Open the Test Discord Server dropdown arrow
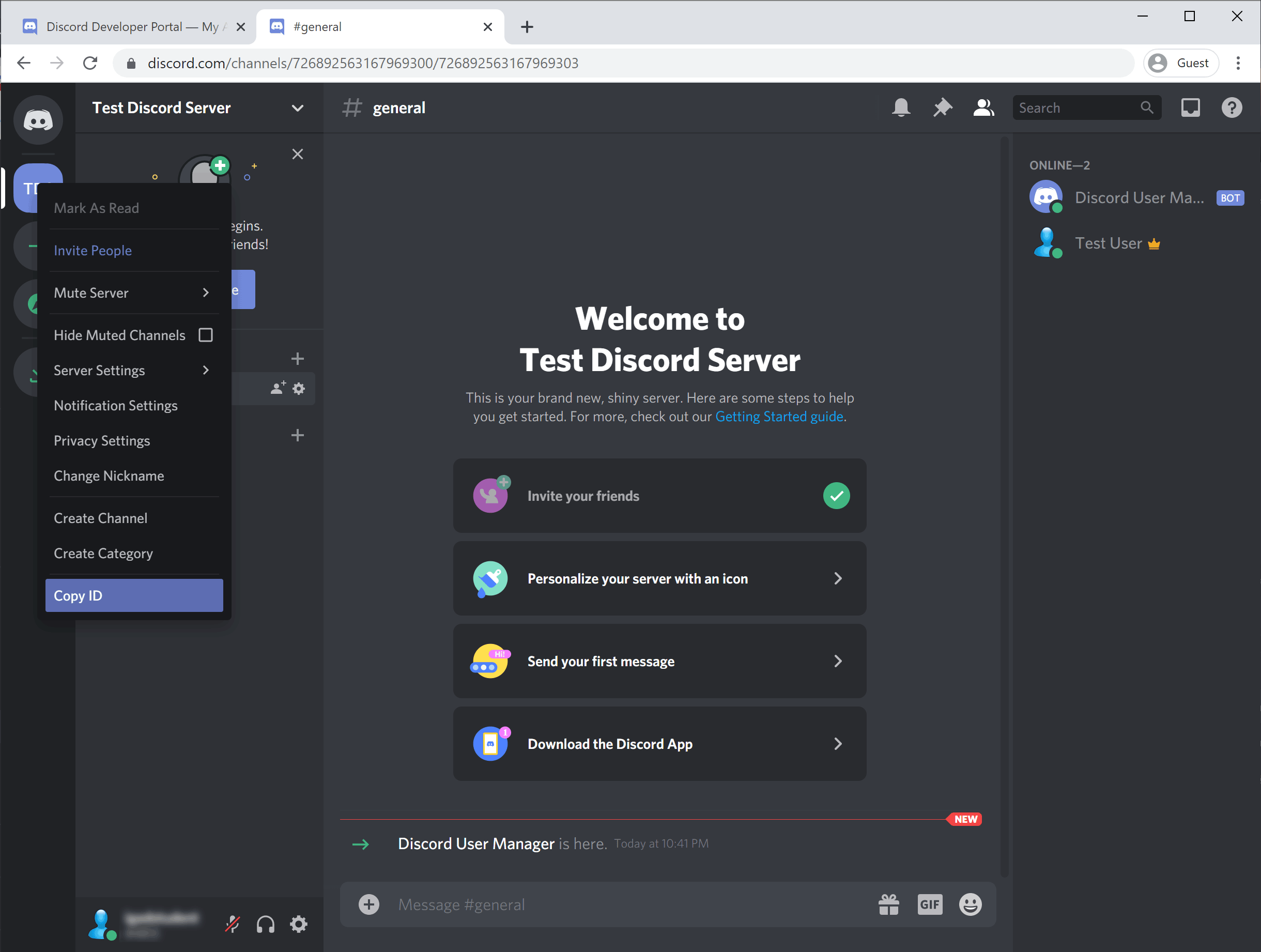 [x=297, y=109]
